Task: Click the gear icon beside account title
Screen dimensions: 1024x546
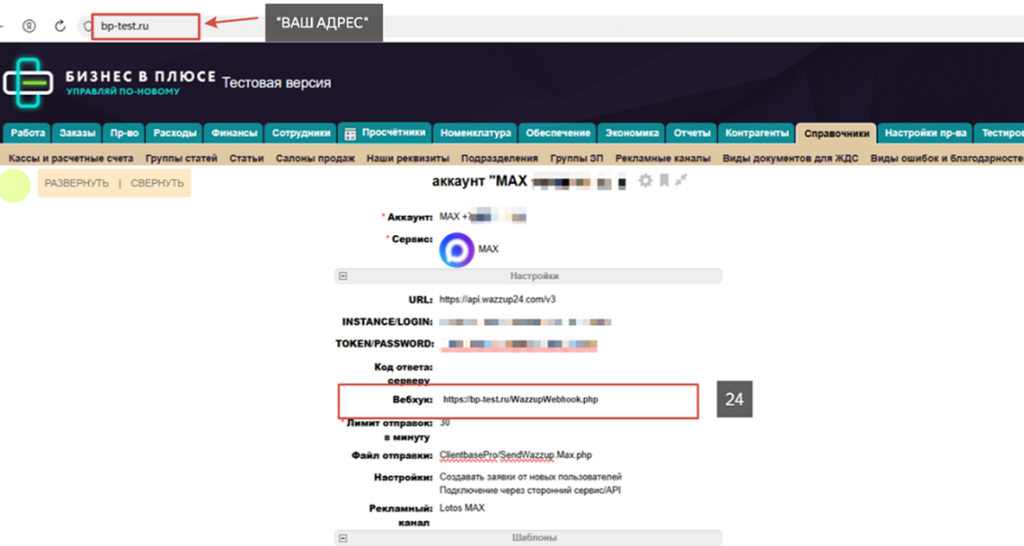Action: point(645,181)
